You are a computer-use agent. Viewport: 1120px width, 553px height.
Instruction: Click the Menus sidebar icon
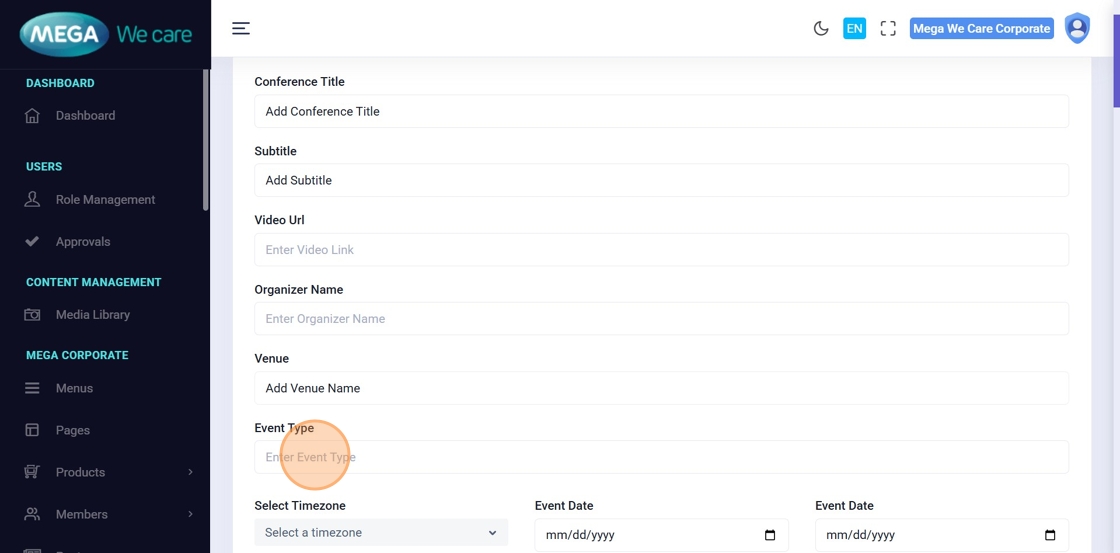pos(32,388)
